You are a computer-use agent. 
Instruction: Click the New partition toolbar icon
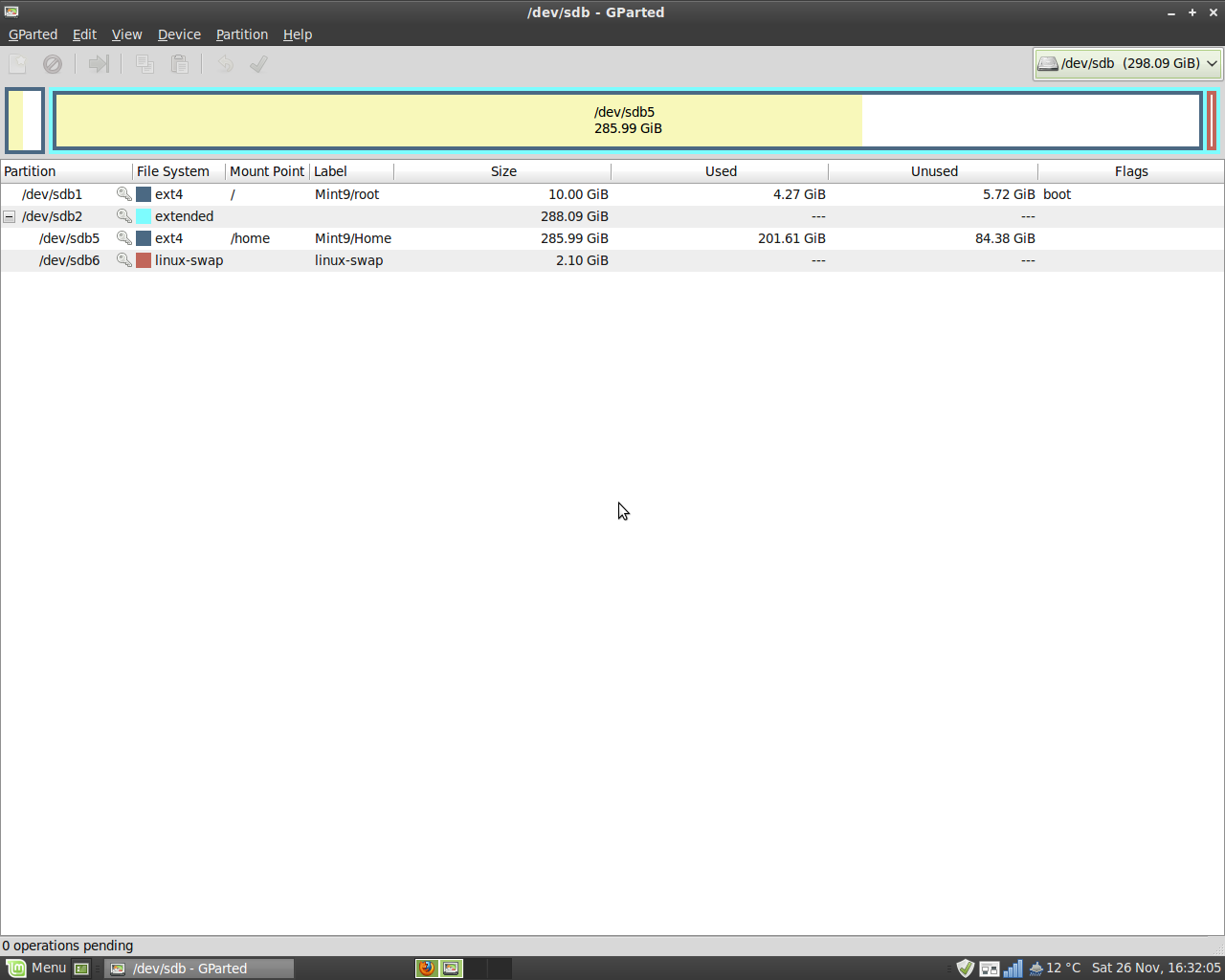tap(17, 64)
